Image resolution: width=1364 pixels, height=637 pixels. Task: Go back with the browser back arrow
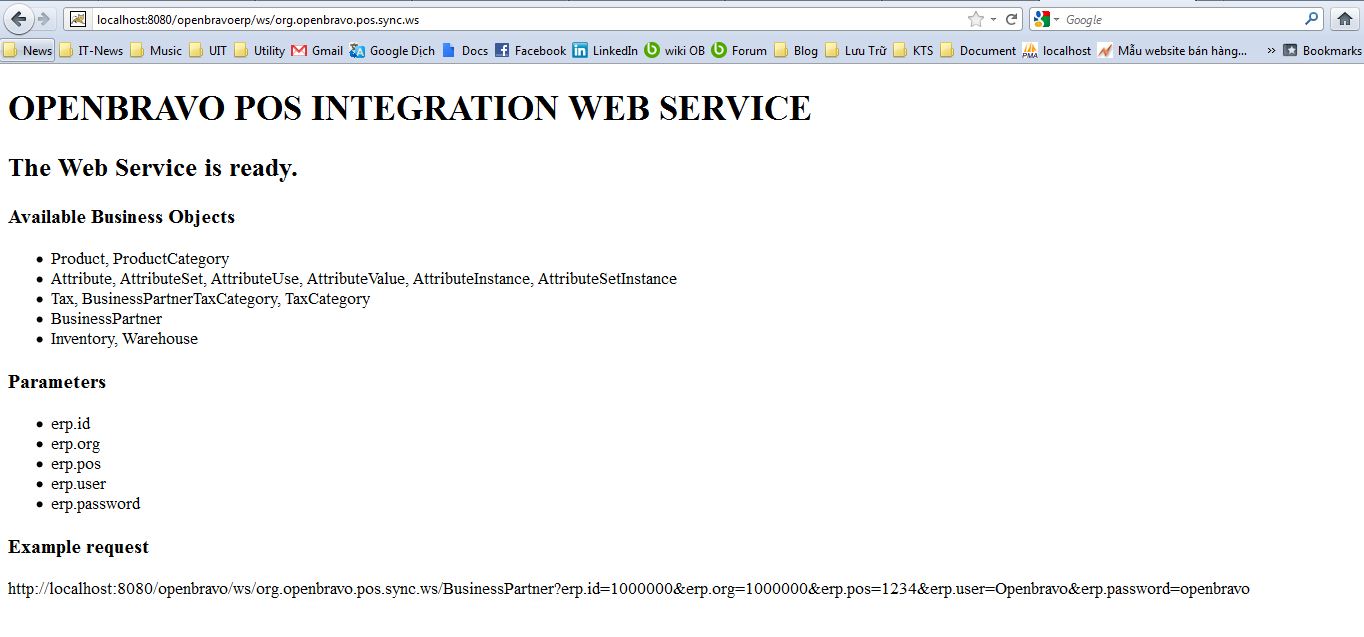[x=19, y=19]
